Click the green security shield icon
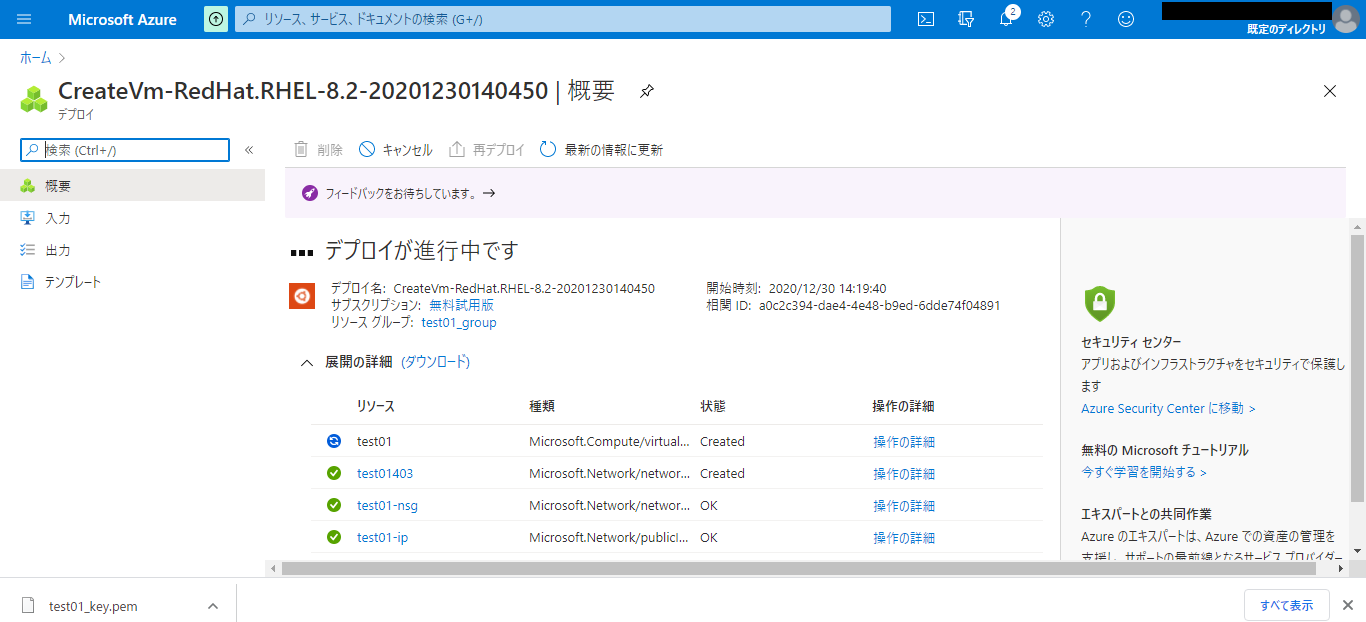The image size is (1366, 622). [x=1099, y=303]
